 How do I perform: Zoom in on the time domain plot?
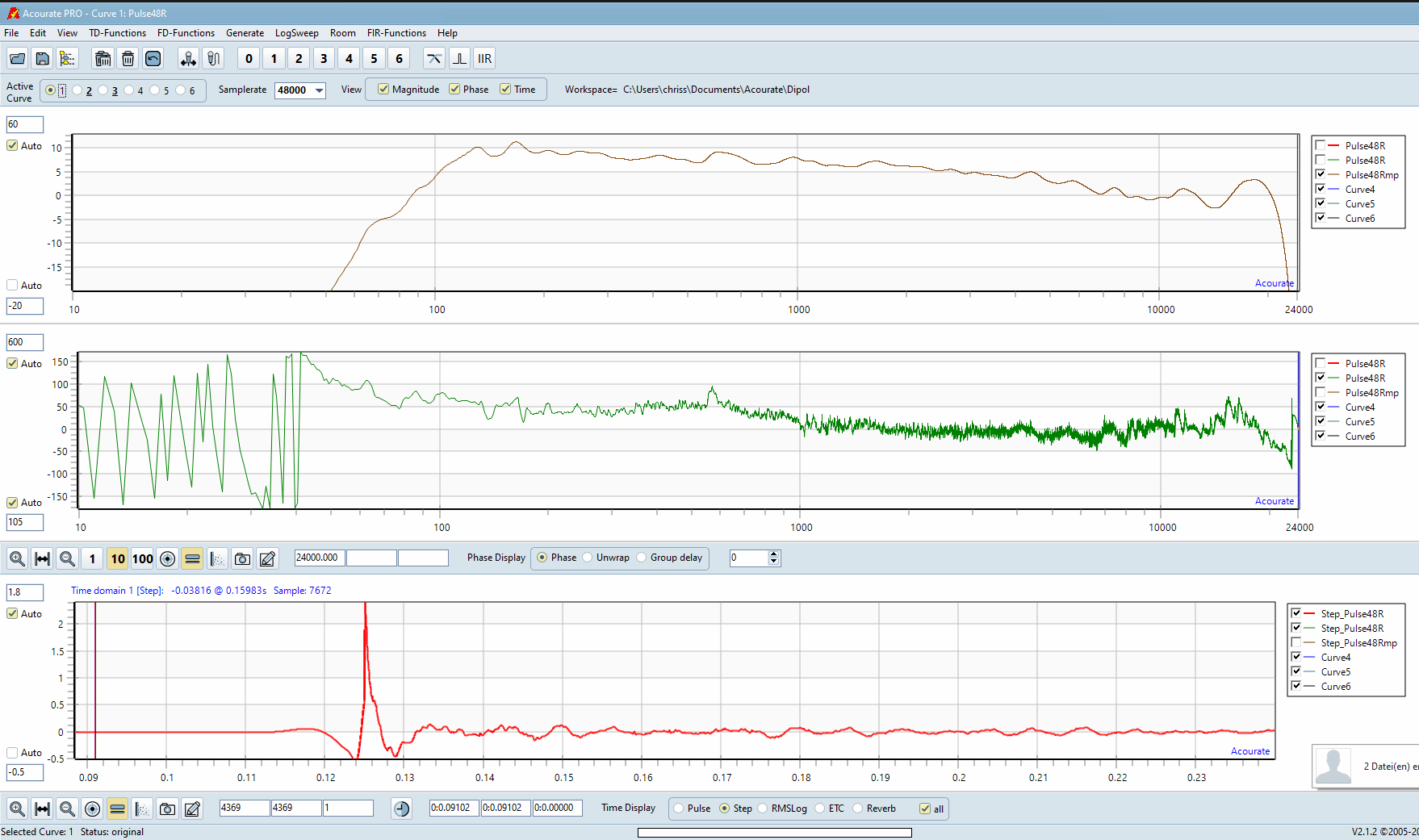coord(17,809)
